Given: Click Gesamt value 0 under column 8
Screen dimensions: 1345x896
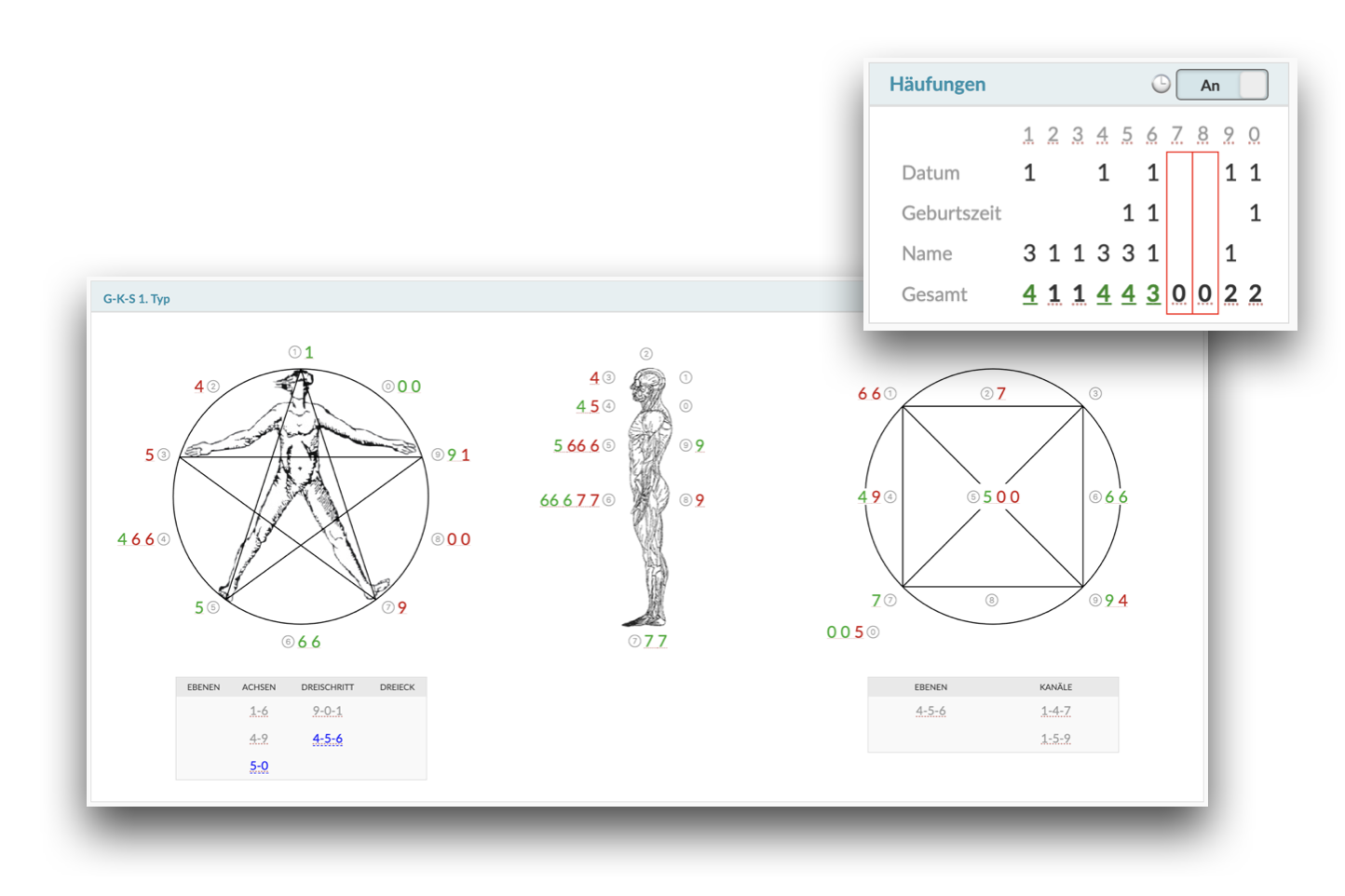Looking at the screenshot, I should click(1204, 294).
